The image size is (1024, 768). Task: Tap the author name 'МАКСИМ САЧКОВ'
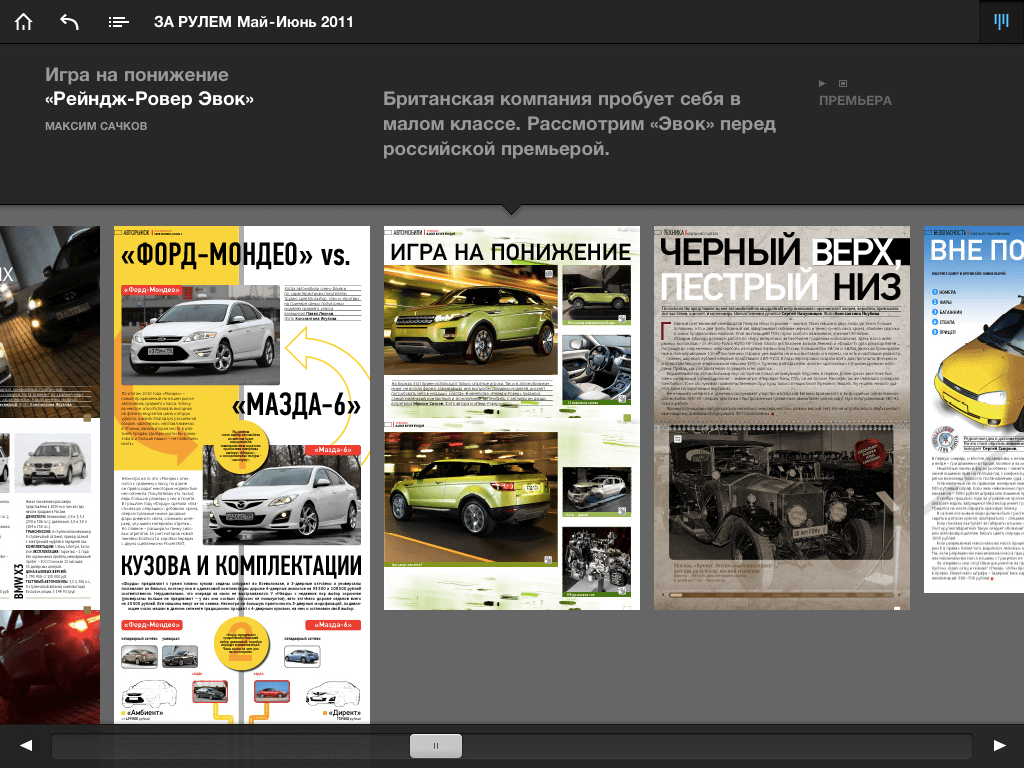pos(96,126)
